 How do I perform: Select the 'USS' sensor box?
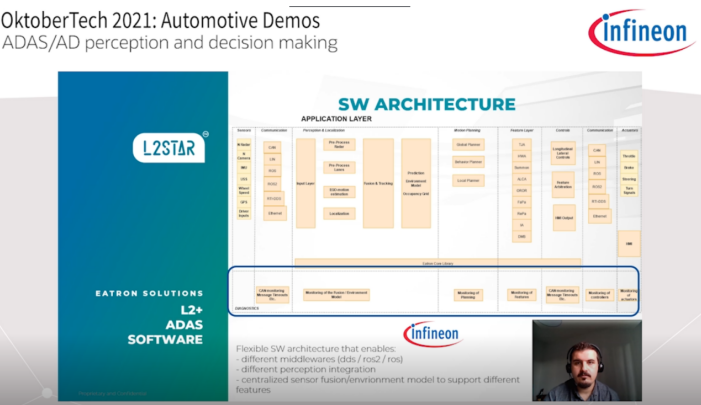244,179
